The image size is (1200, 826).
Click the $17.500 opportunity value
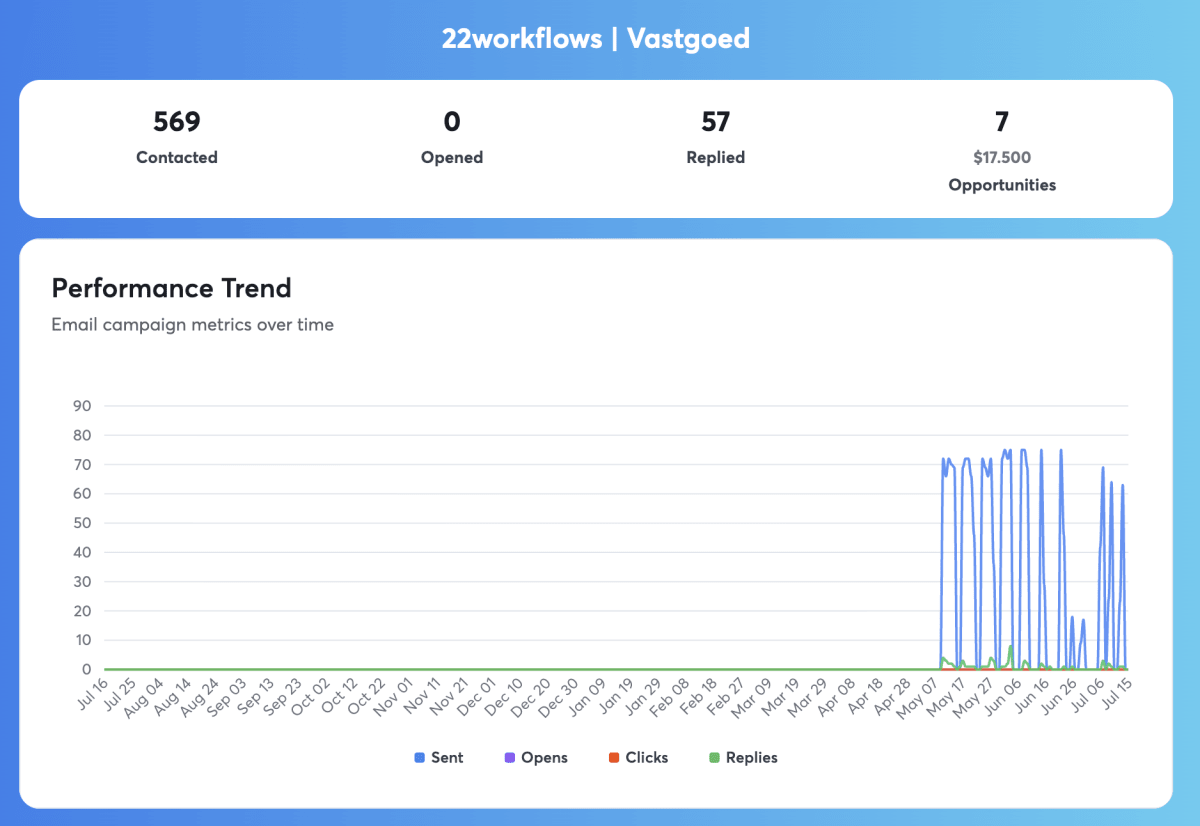pos(1002,157)
